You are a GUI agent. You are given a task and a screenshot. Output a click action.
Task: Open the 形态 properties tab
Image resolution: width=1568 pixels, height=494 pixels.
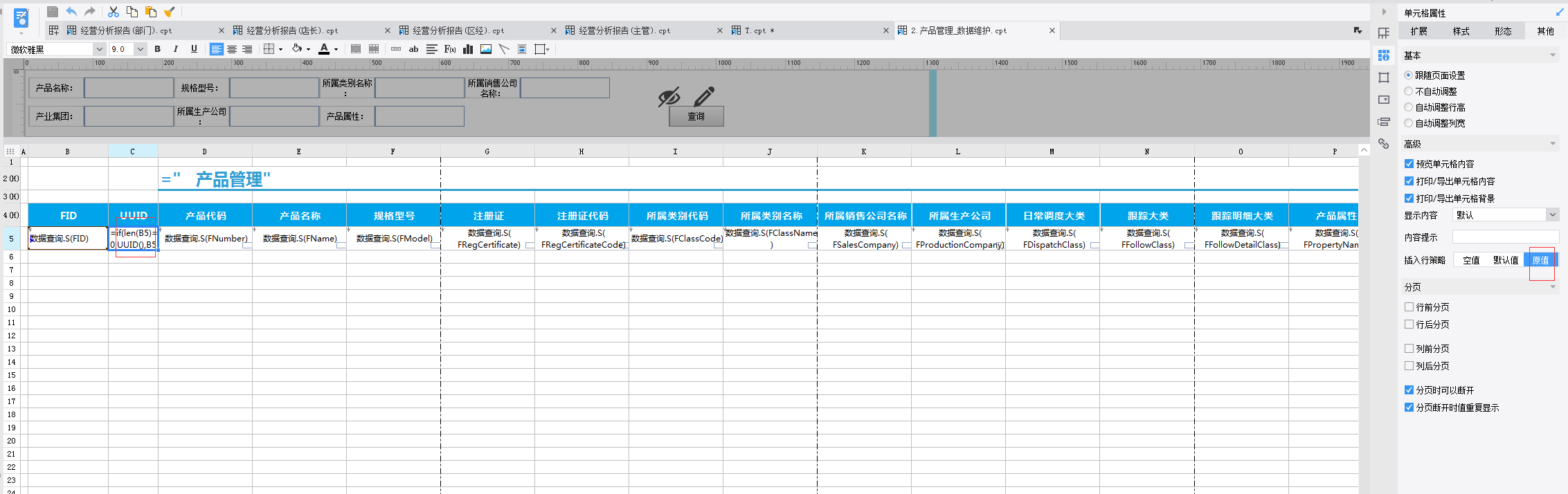(1503, 31)
